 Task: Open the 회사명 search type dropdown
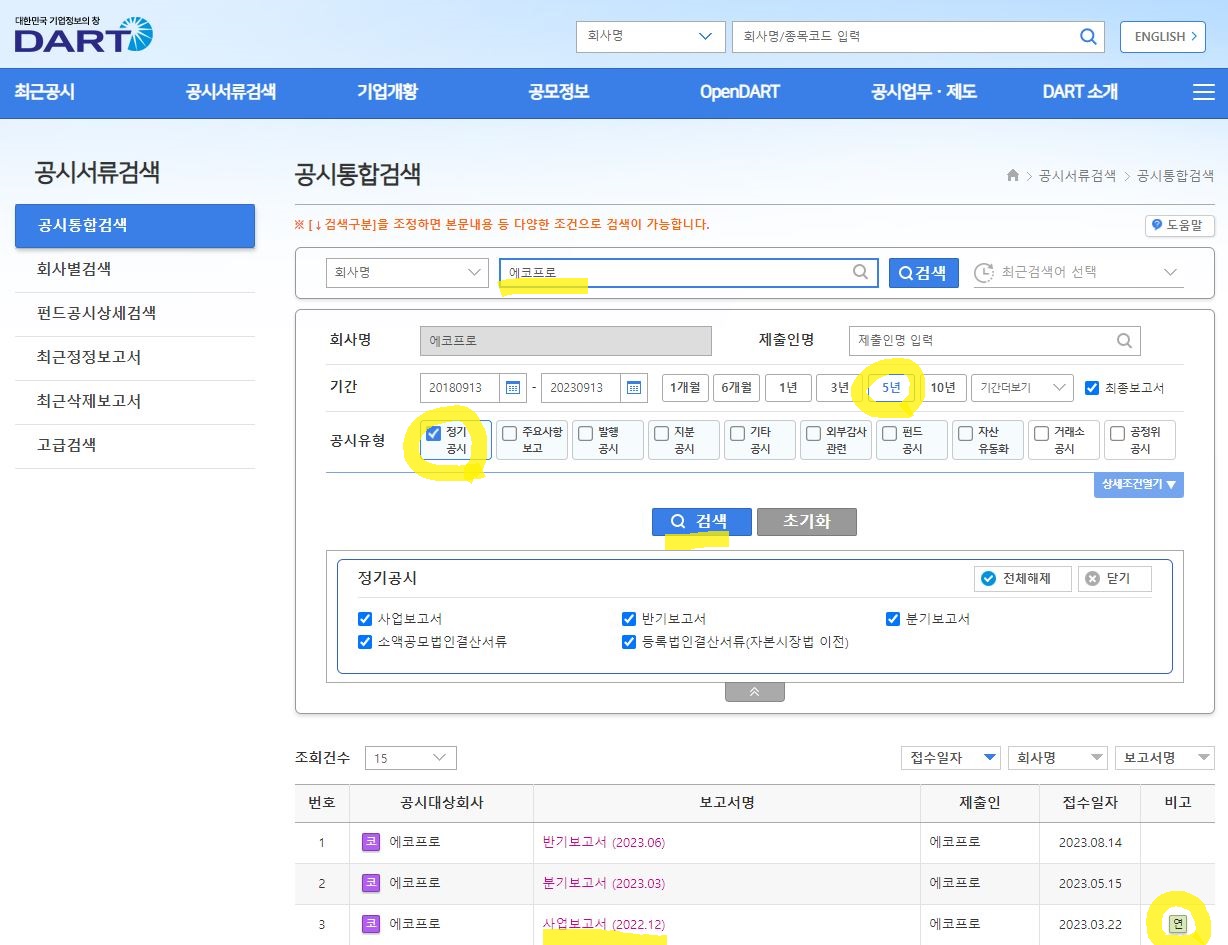407,272
